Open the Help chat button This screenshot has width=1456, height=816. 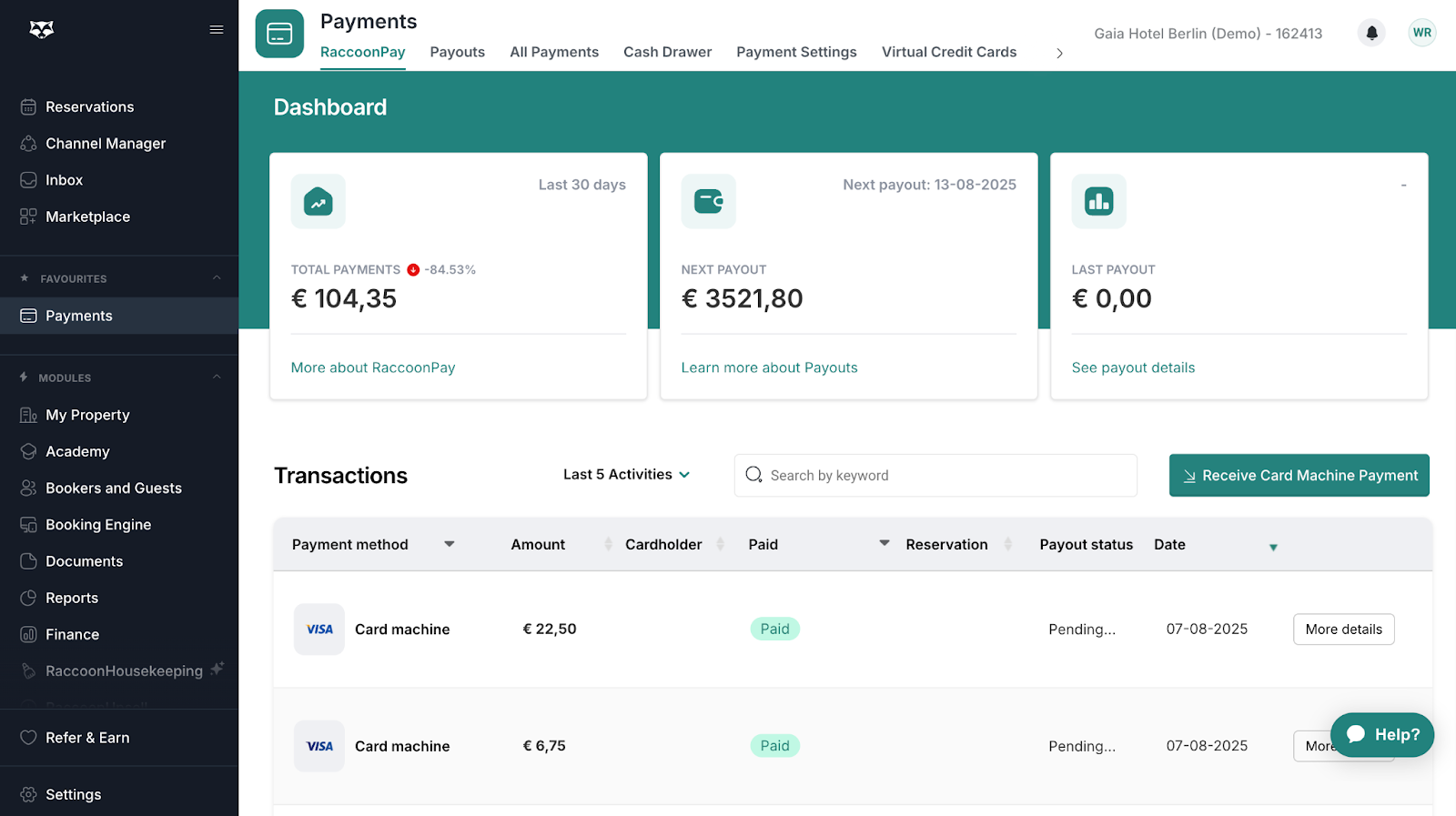click(x=1381, y=735)
